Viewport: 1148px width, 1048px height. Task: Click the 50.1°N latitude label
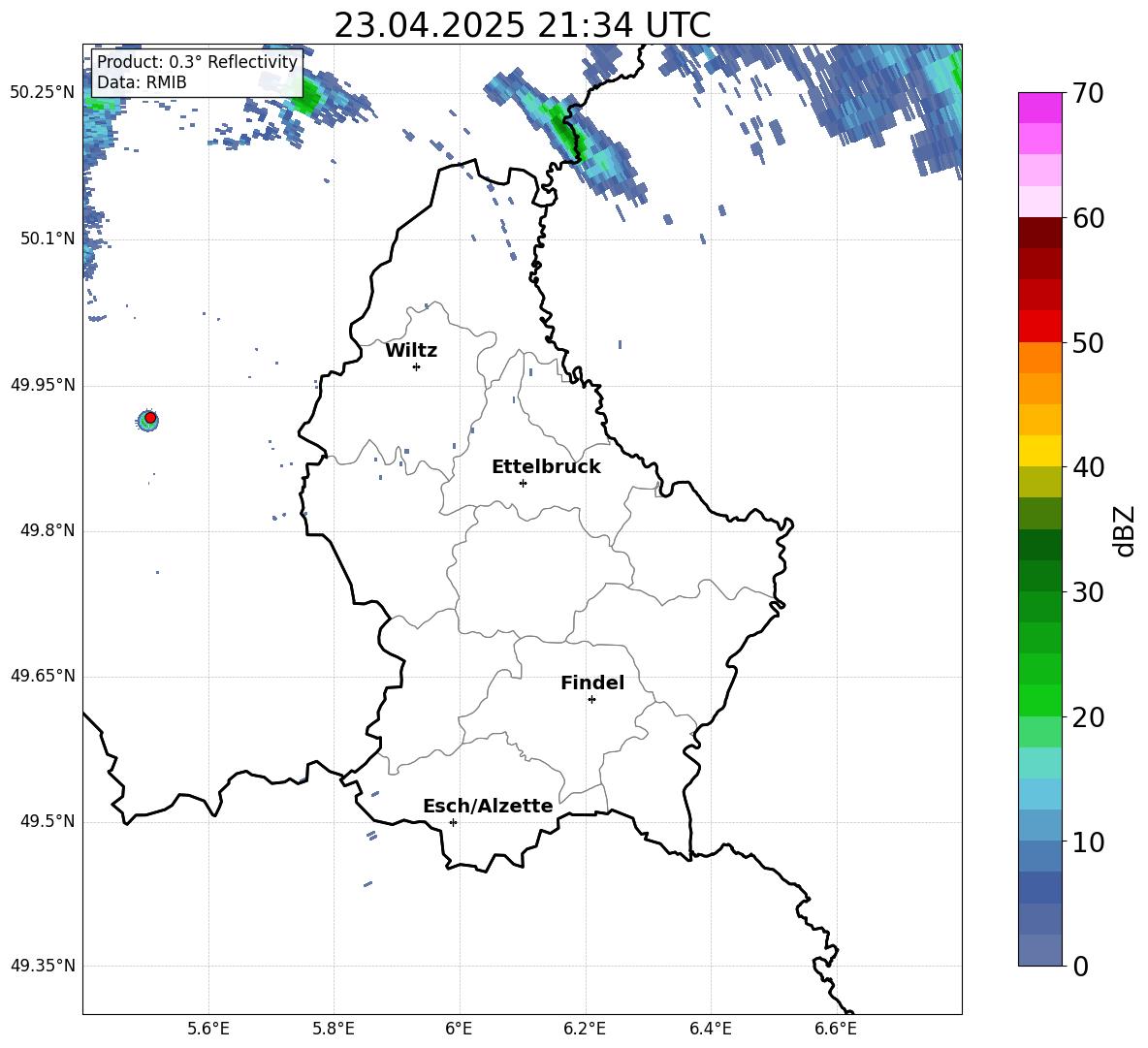coord(48,238)
